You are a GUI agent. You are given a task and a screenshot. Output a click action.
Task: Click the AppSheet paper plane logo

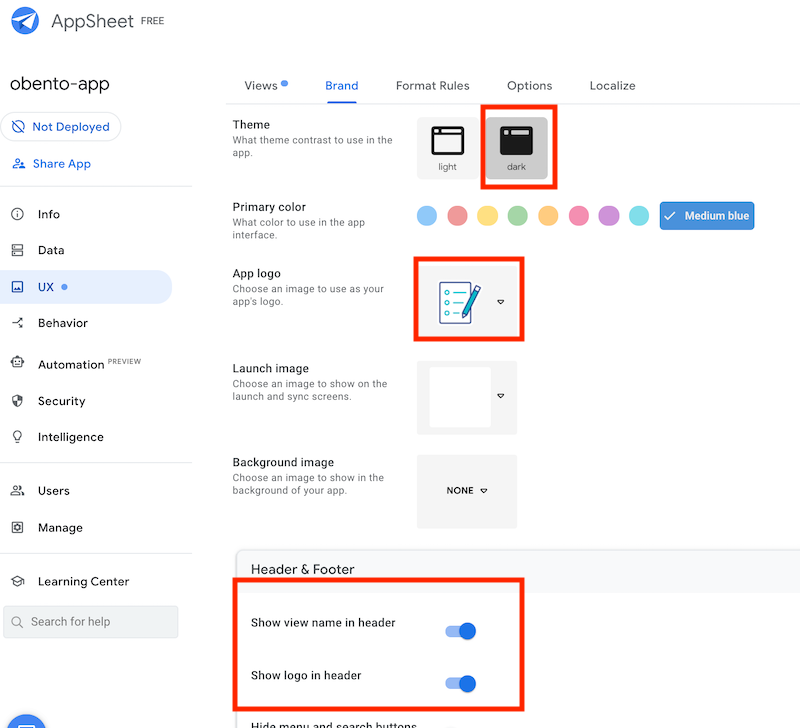point(25,21)
